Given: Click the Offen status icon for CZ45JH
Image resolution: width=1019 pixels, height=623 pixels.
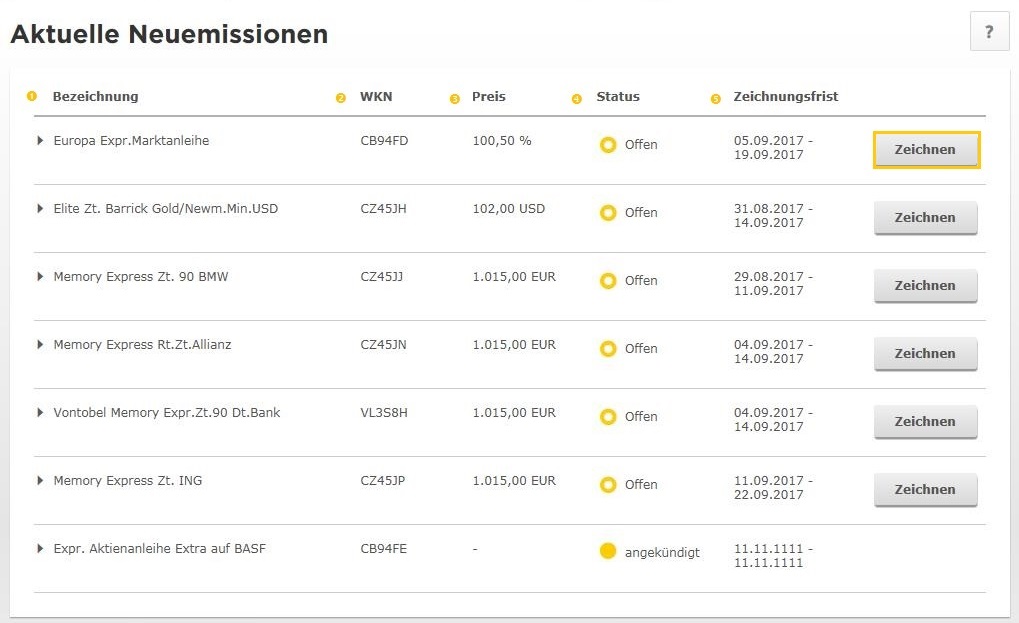Looking at the screenshot, I should tap(608, 212).
